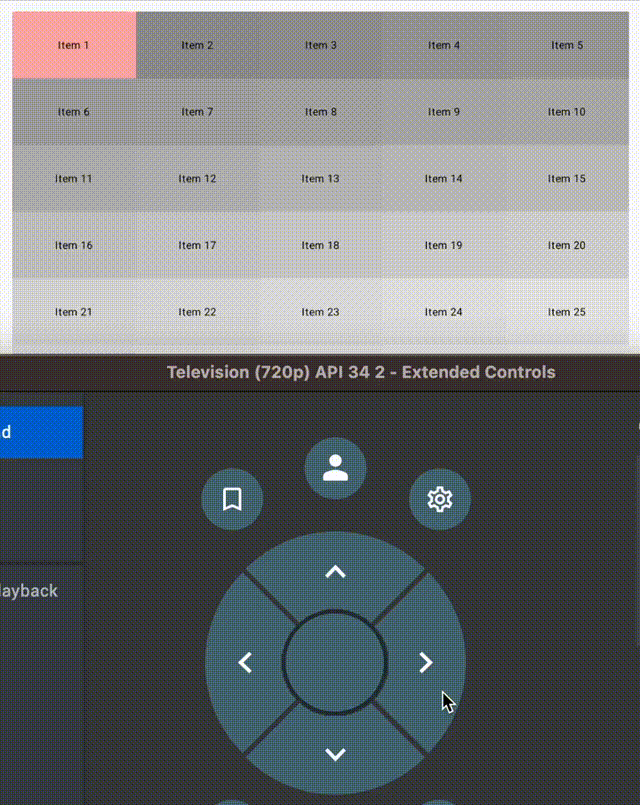Select the highlighted blue sidebar tab
Image resolution: width=640 pixels, height=805 pixels.
[41, 432]
